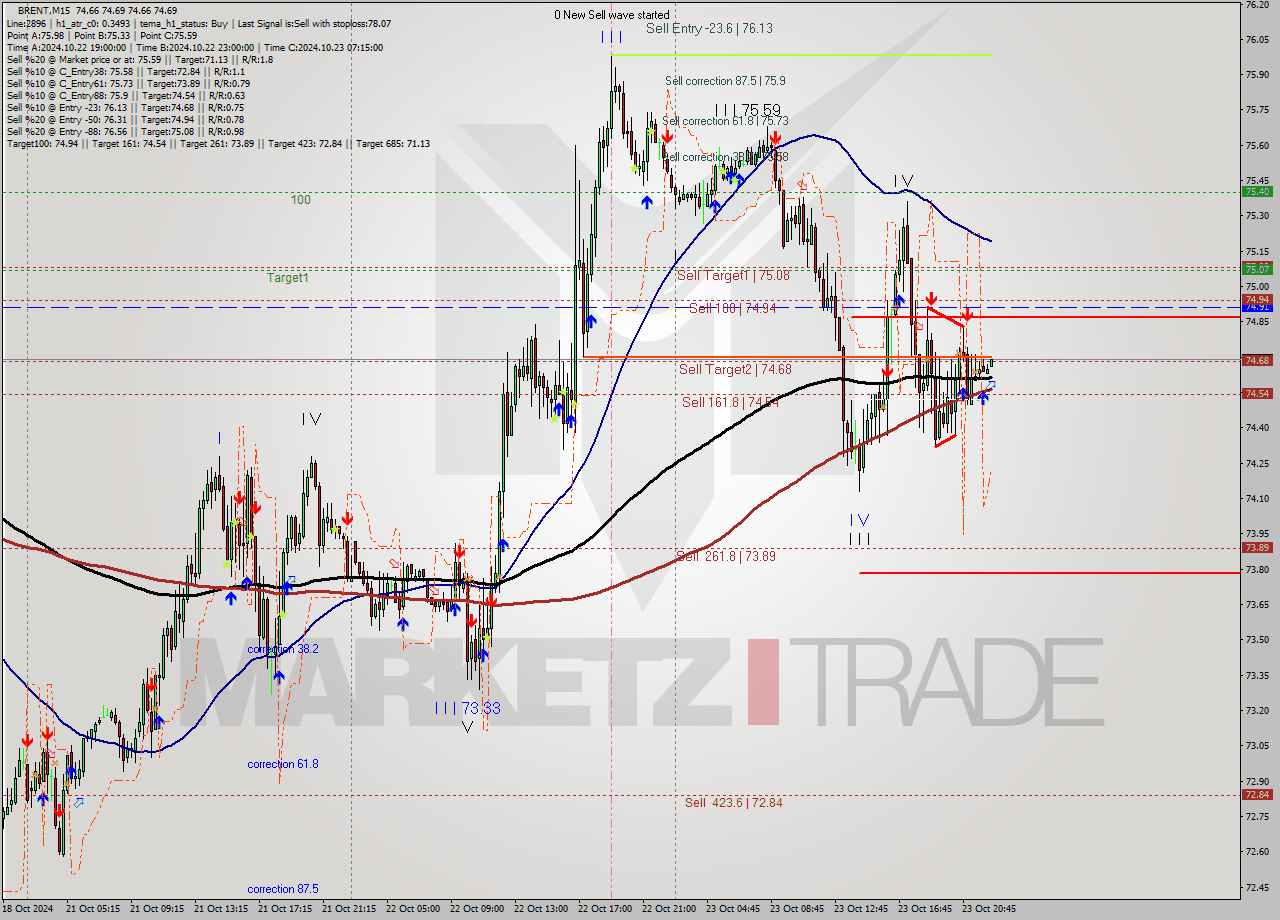1280x920 pixels.
Task: Click the 'Time A:2024.10.22 19:00:00' line
Action: click(66, 47)
